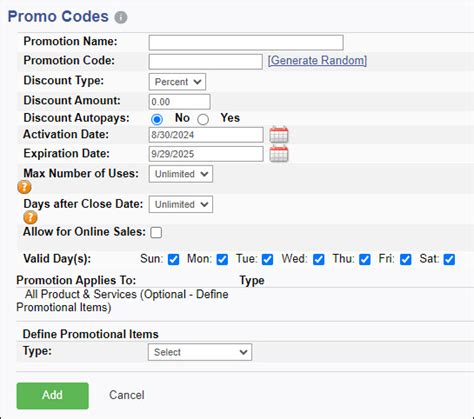The height and width of the screenshot is (419, 474).
Task: Uncheck the Mon valid day checkbox
Action: click(x=222, y=259)
